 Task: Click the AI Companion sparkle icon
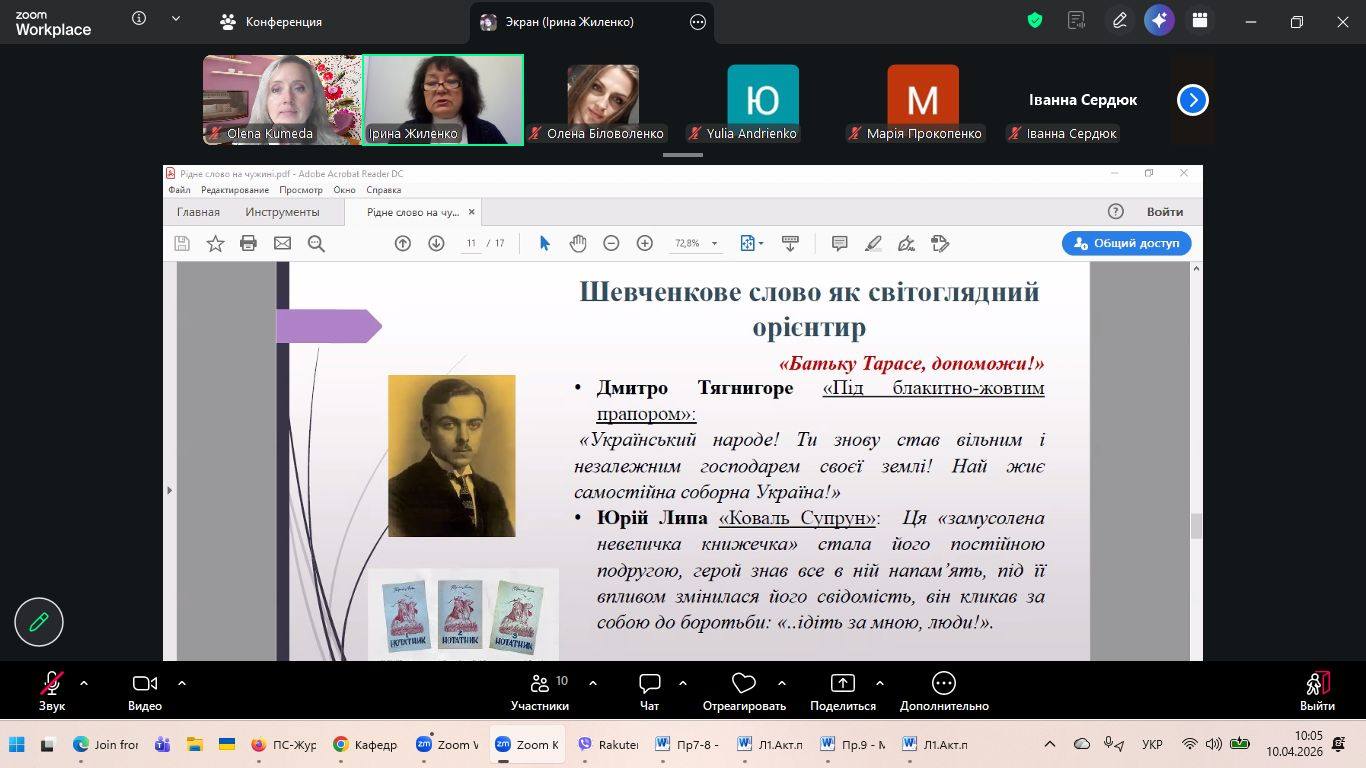tap(1159, 21)
